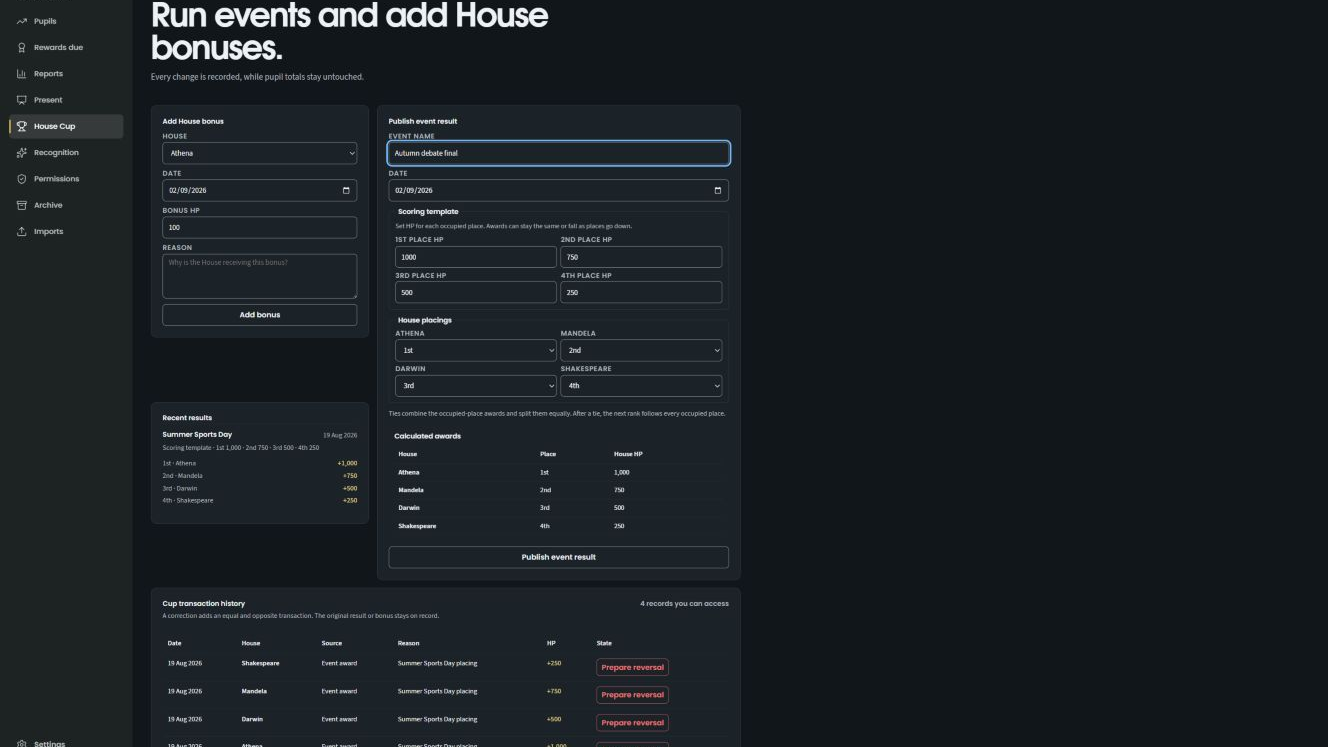
Task: Open Mandela placing dropdown set to 2nd
Action: [x=641, y=350]
